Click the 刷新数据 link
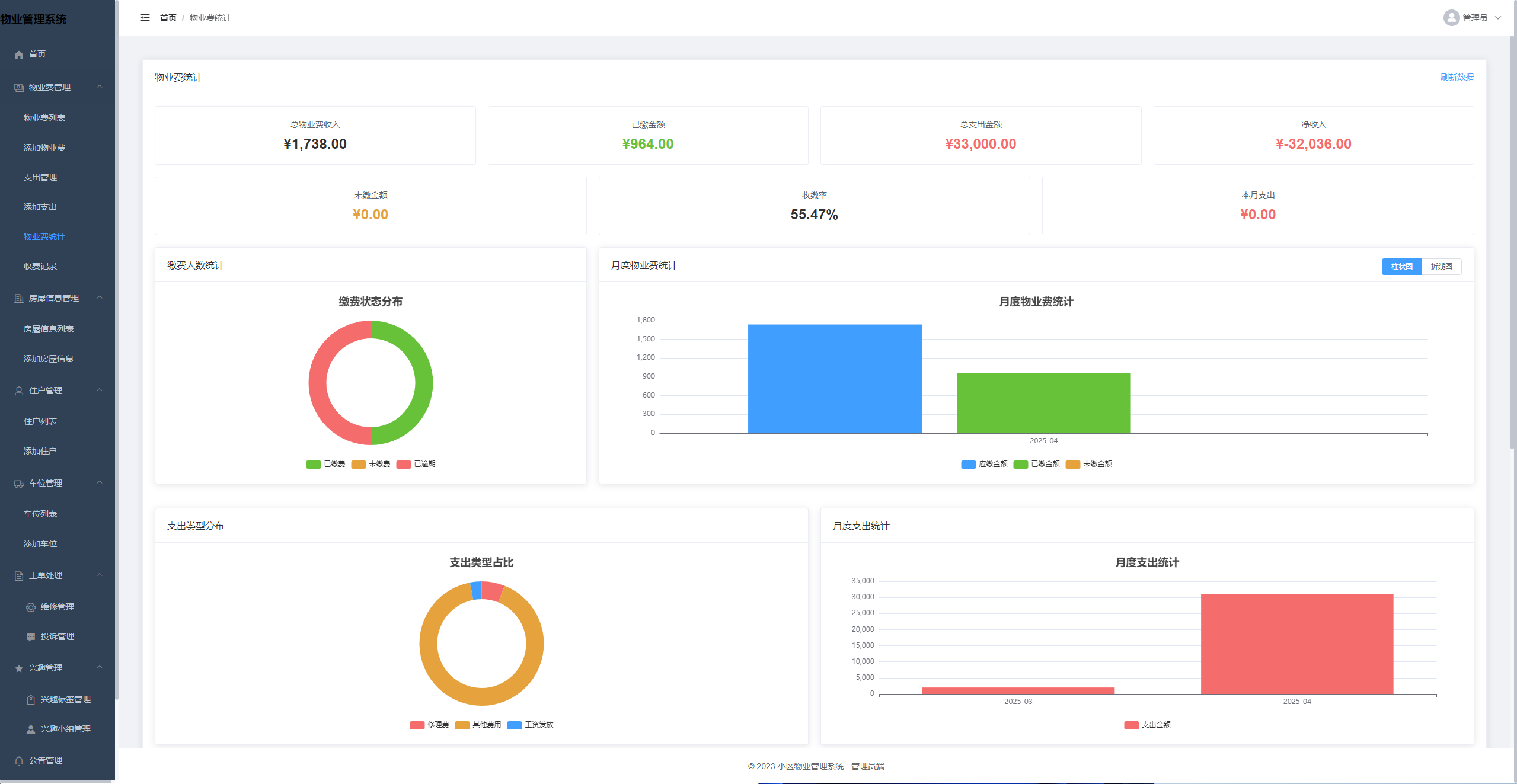Viewport: 1517px width, 784px height. [x=1457, y=77]
